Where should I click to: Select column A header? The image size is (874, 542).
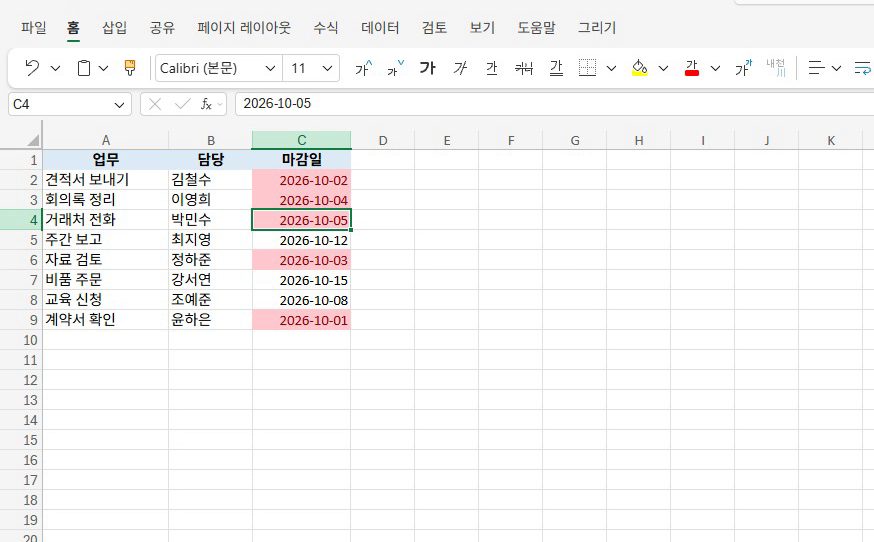tap(105, 141)
